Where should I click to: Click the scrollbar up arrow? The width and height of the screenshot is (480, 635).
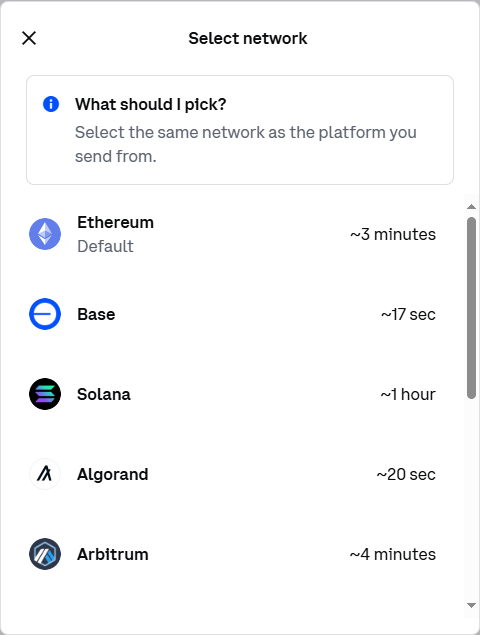tap(471, 207)
